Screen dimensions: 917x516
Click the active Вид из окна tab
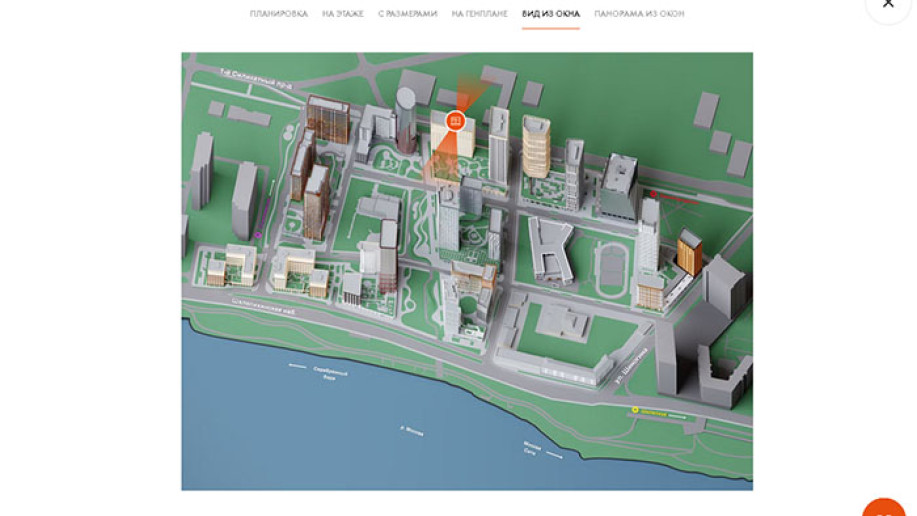pyautogui.click(x=550, y=14)
